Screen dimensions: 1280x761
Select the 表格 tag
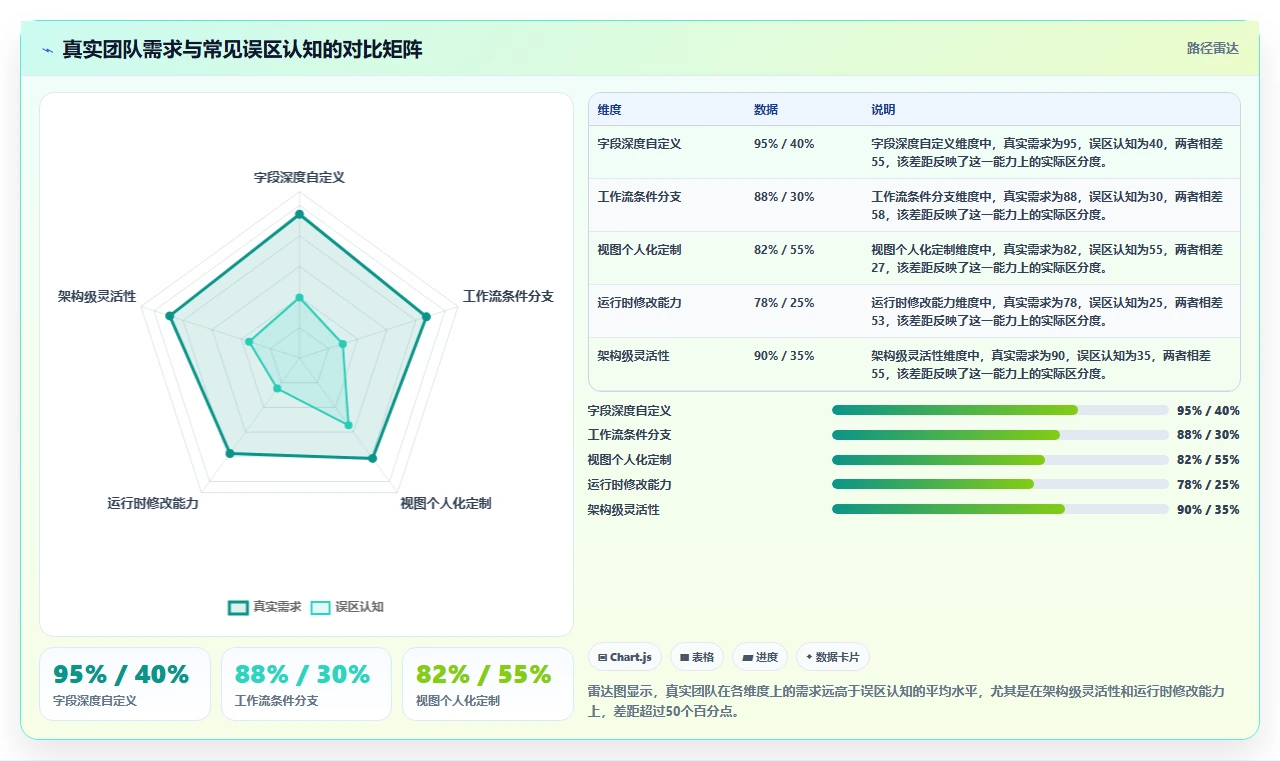(x=696, y=657)
